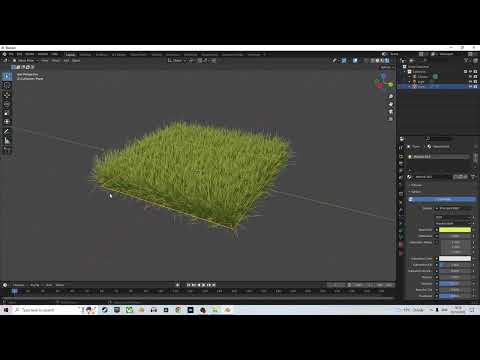Click the viewport pan hand icon

[x=391, y=104]
